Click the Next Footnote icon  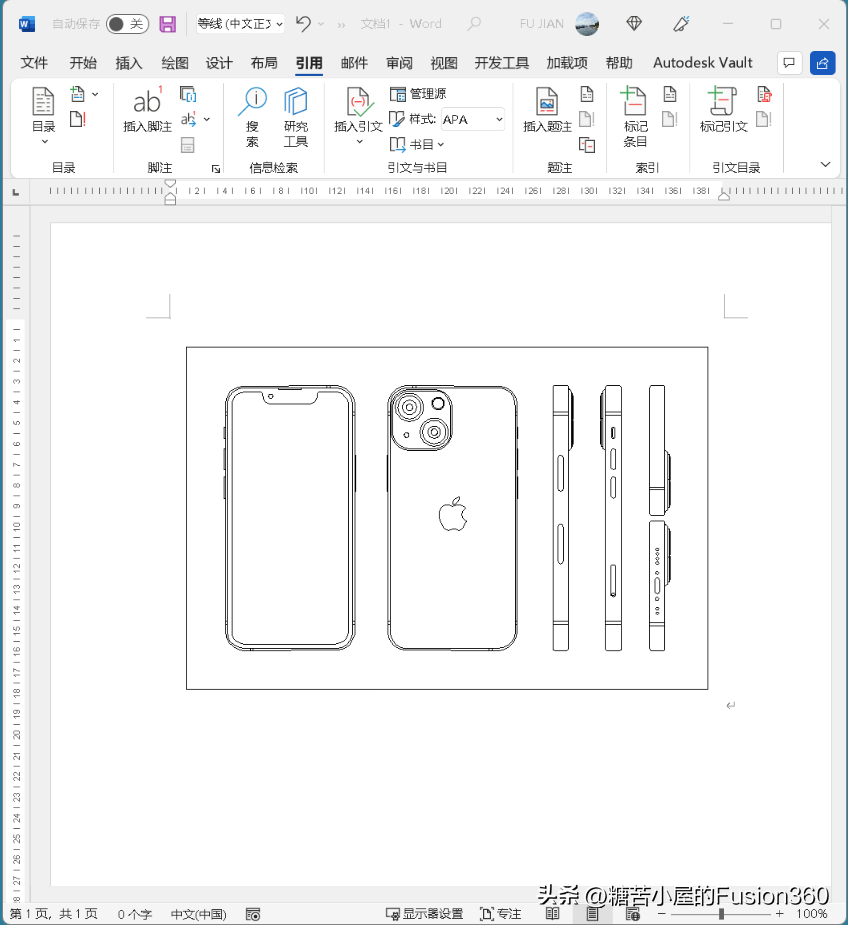[x=188, y=119]
